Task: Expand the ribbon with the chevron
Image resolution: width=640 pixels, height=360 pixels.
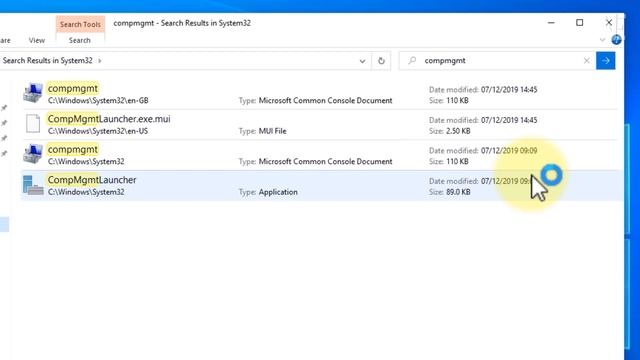Action: pos(602,40)
